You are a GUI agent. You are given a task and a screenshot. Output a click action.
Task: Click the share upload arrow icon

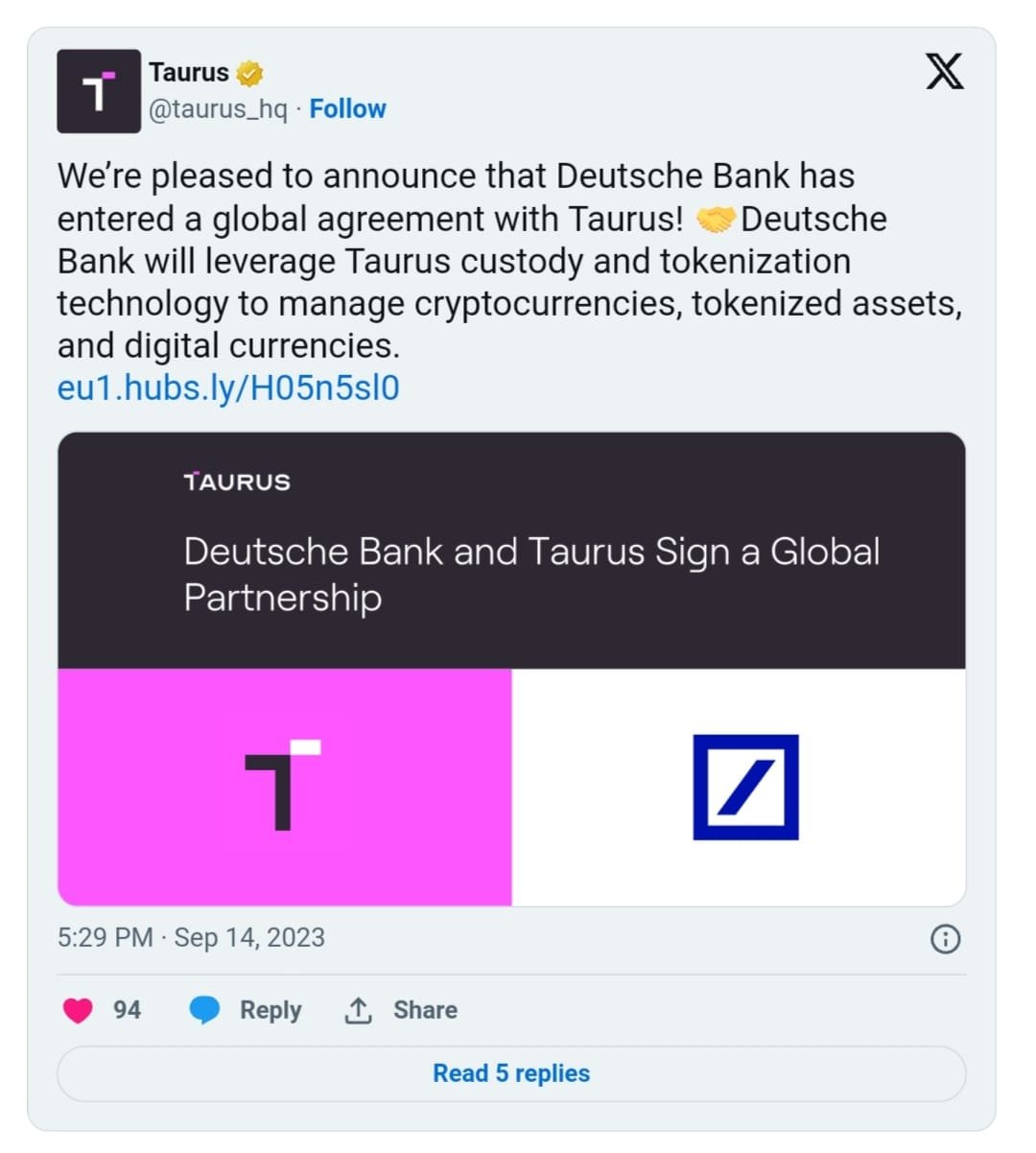point(358,1010)
